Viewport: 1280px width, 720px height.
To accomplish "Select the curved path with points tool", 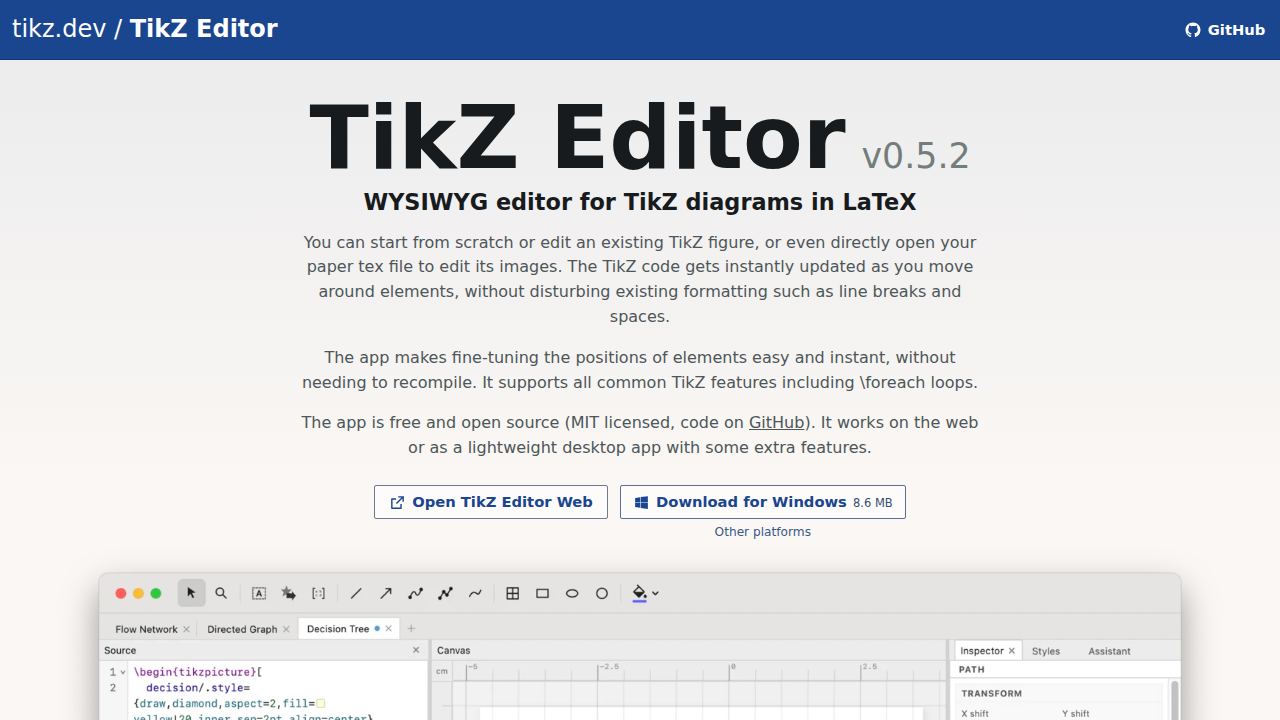I will [x=416, y=593].
